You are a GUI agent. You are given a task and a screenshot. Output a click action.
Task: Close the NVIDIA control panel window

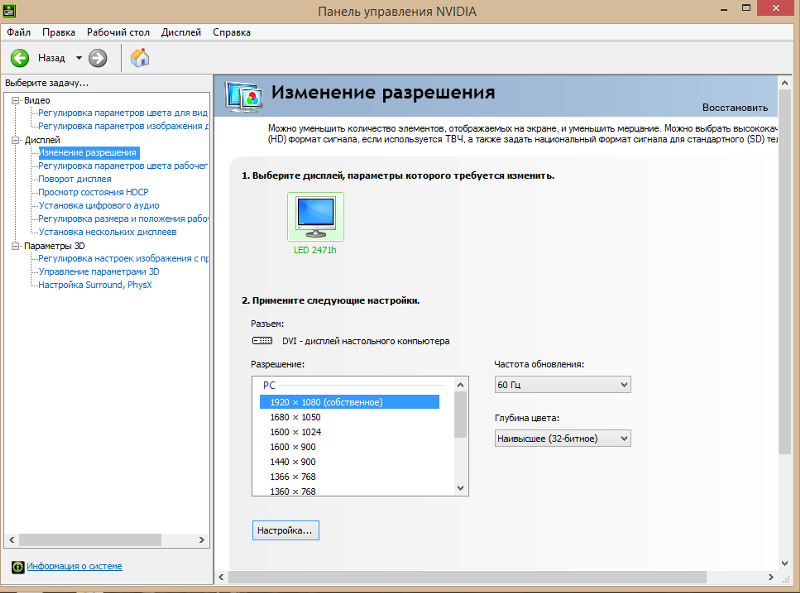[777, 8]
